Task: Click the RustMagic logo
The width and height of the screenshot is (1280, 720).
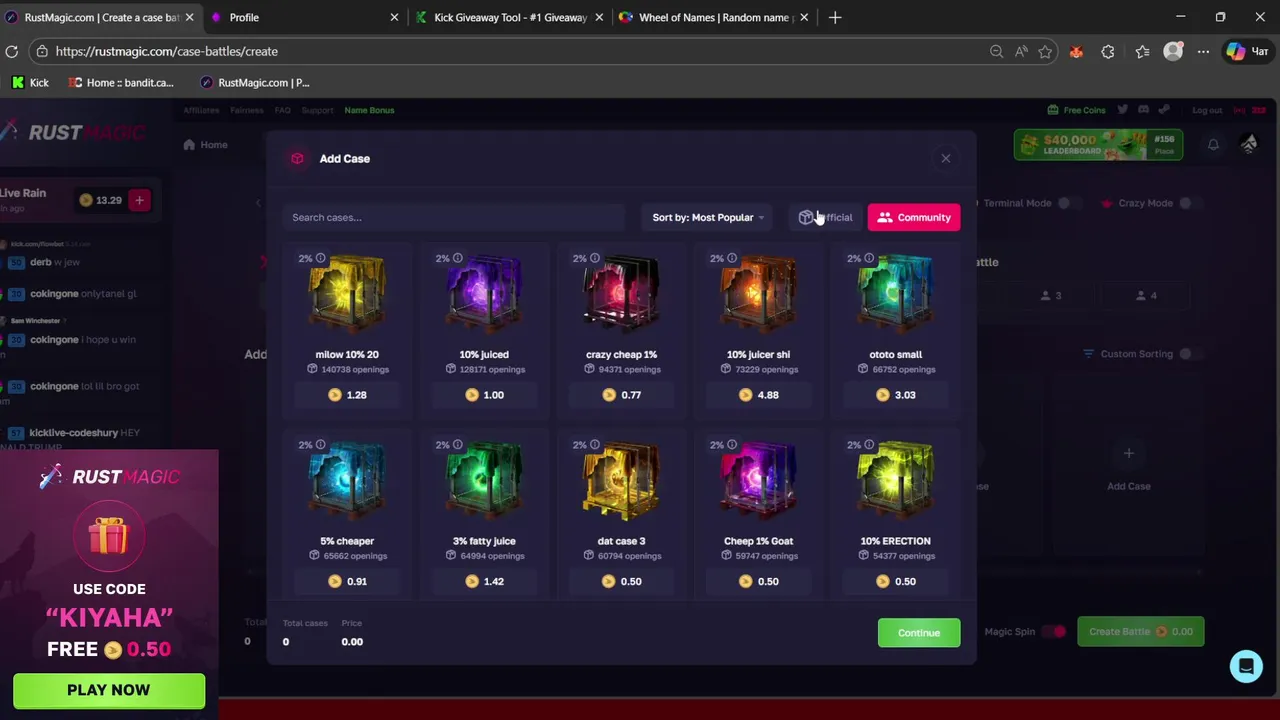Action: click(x=74, y=132)
